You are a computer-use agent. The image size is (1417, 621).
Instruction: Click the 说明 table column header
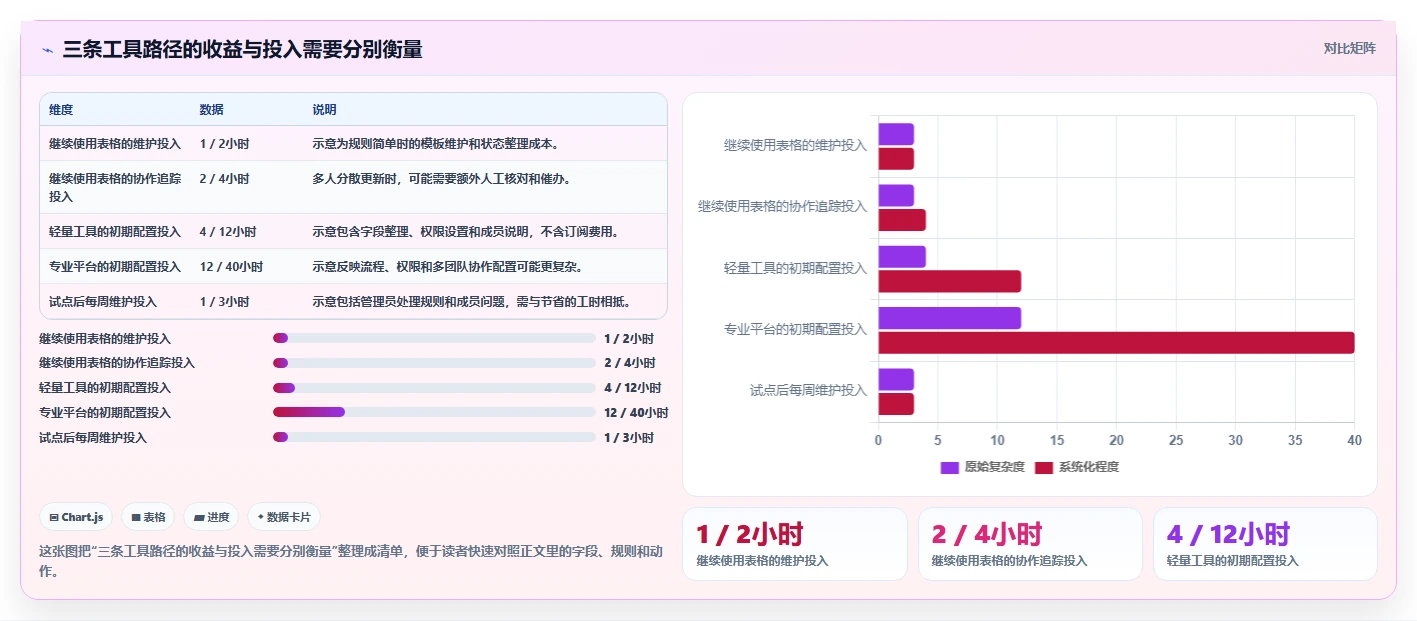(324, 109)
